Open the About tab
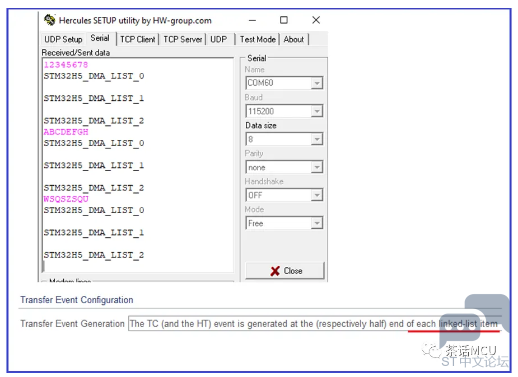Screen dimensions: 518x377 point(294,39)
